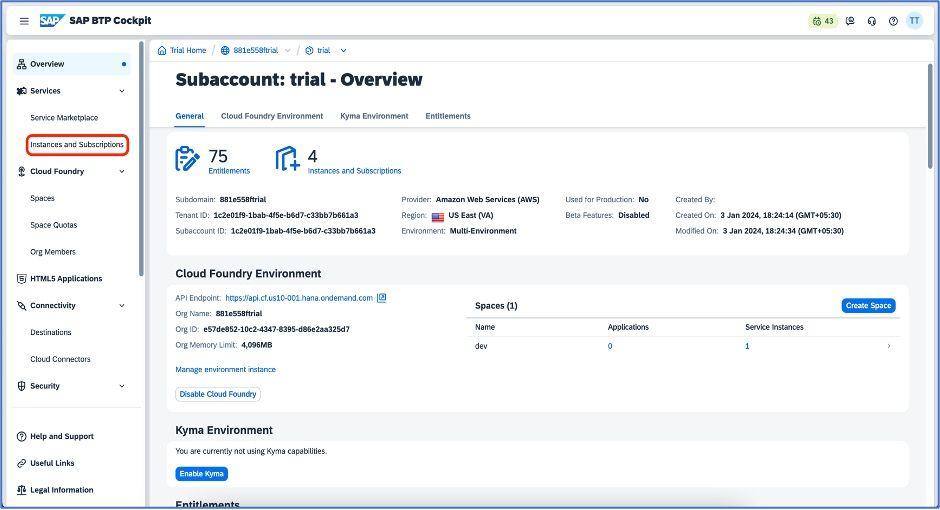Viewport: 940px width, 510px height.
Task: Open trial days remaining indicator 43
Action: [822, 21]
